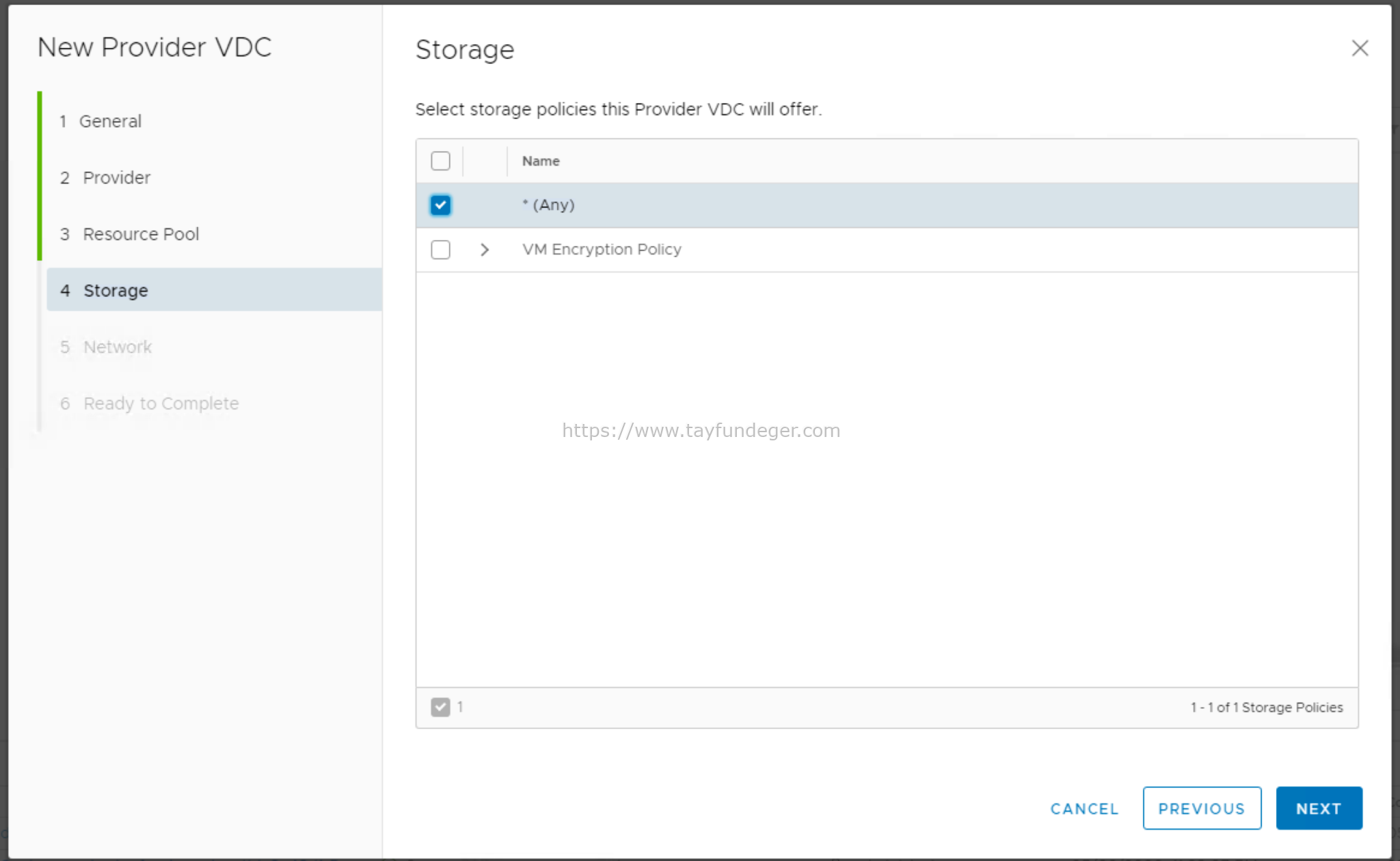This screenshot has height=861, width=1400.
Task: Click the selected-count checkbox at the table footer
Action: pyautogui.click(x=442, y=707)
